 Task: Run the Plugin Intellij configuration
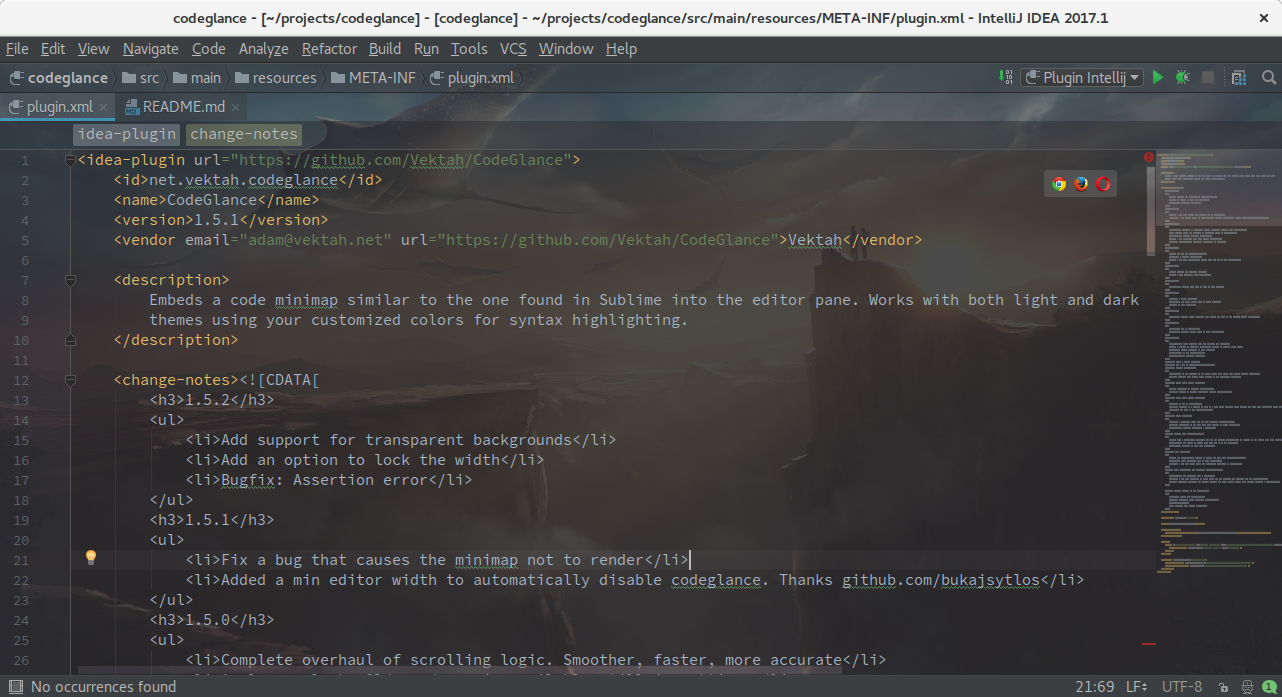point(1157,77)
